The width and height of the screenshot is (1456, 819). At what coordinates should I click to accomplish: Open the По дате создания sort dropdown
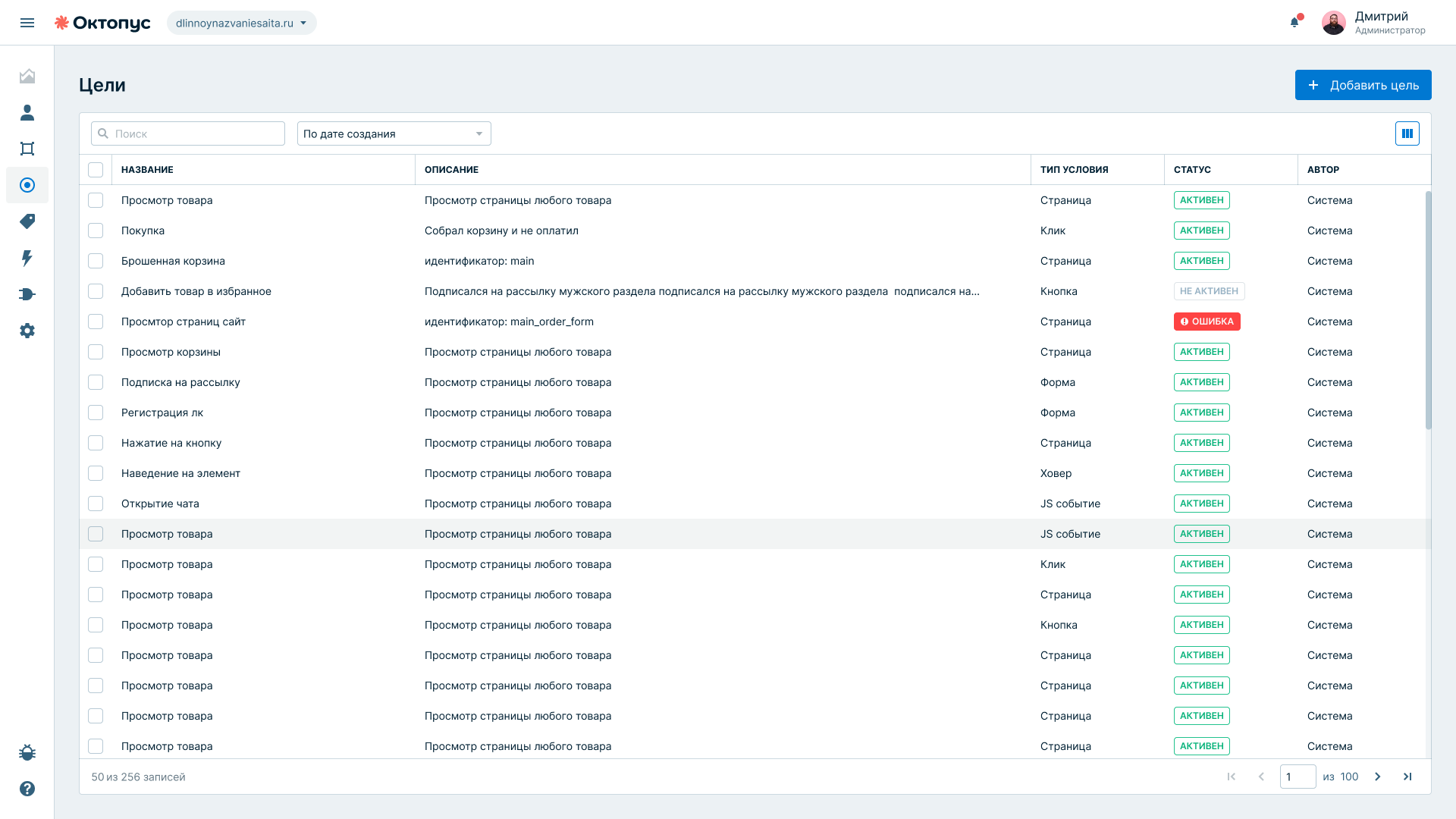pyautogui.click(x=394, y=133)
